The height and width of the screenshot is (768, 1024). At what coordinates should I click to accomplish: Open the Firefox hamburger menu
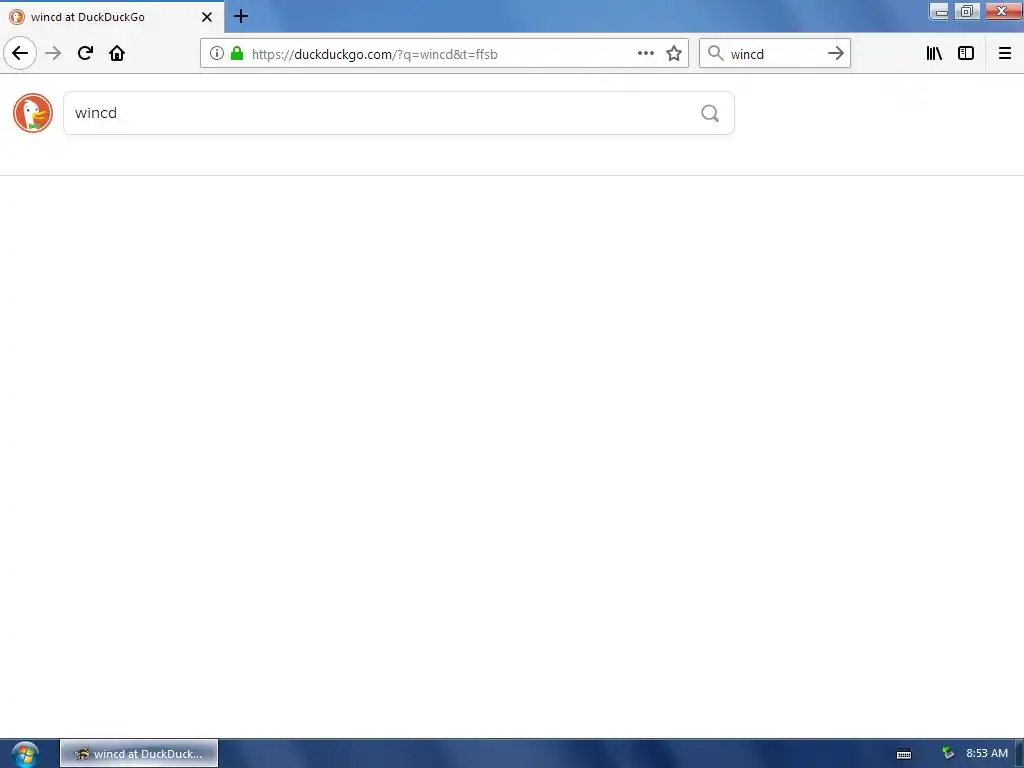point(1005,54)
